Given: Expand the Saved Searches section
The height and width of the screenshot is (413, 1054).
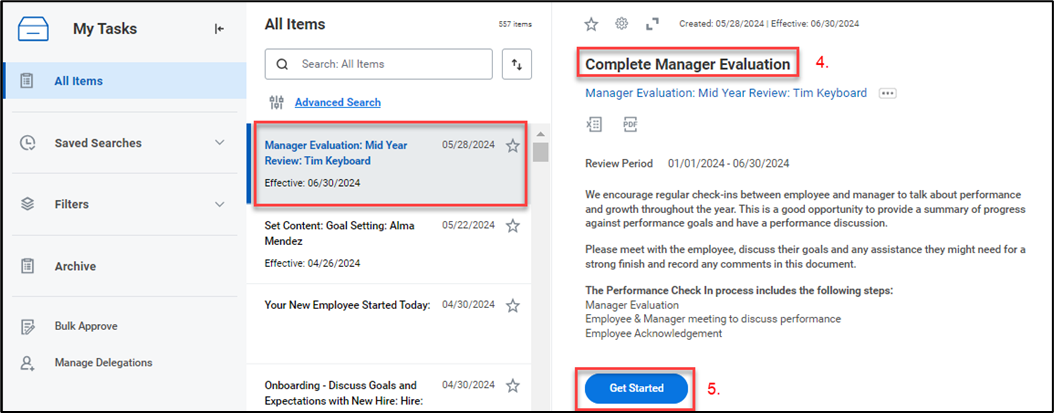Looking at the screenshot, I should coord(220,143).
